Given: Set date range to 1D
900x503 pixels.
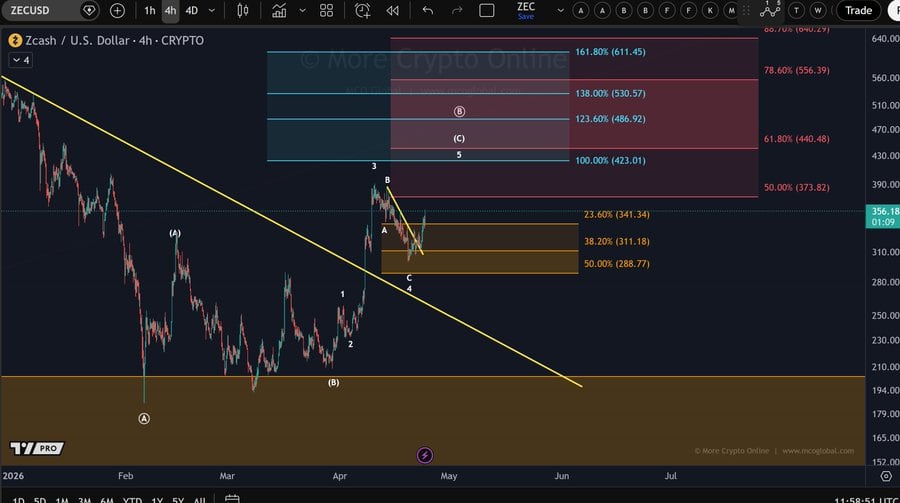Looking at the screenshot, I should (x=18, y=500).
